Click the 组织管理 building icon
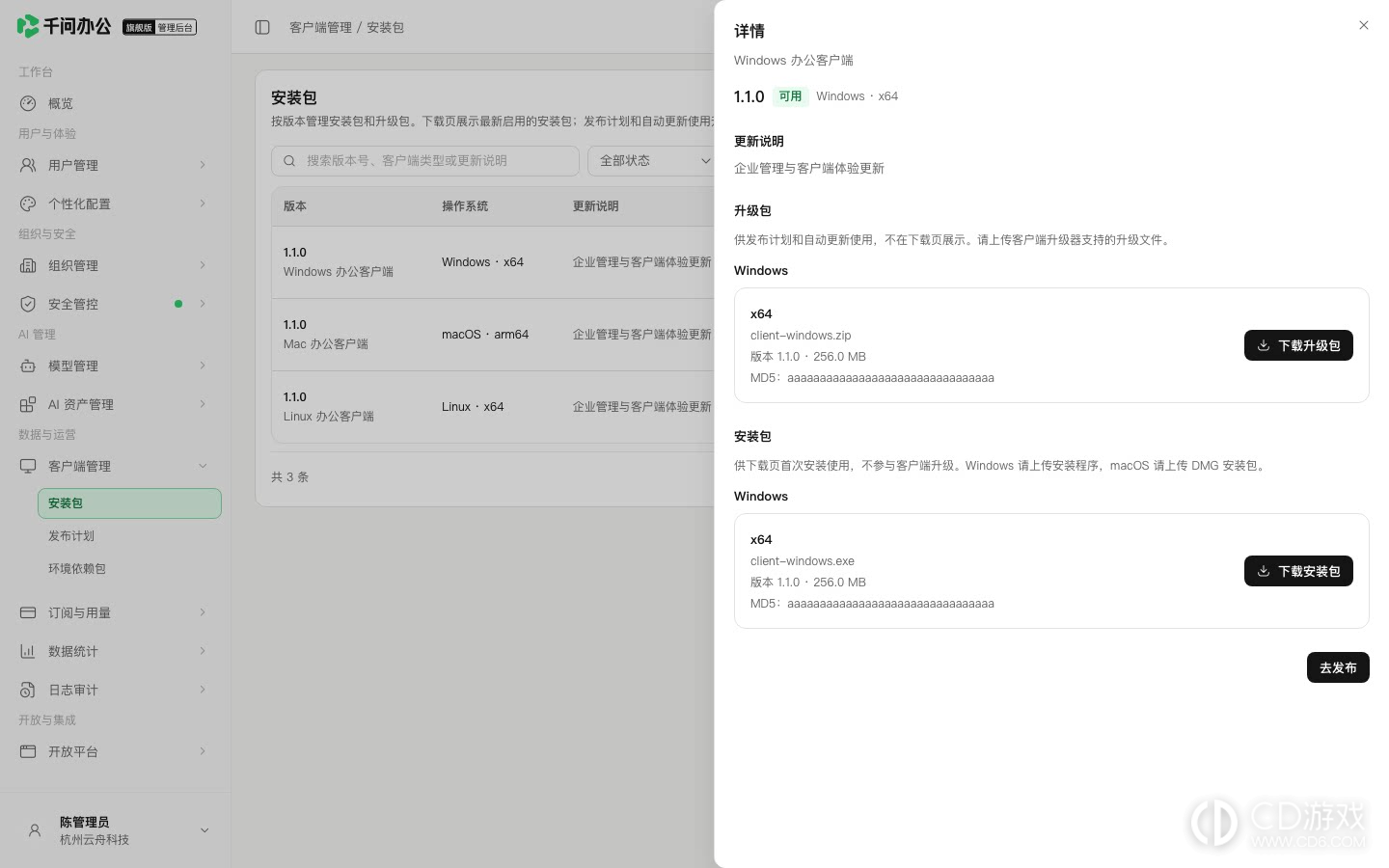This screenshot has height=868, width=1389. click(x=28, y=265)
